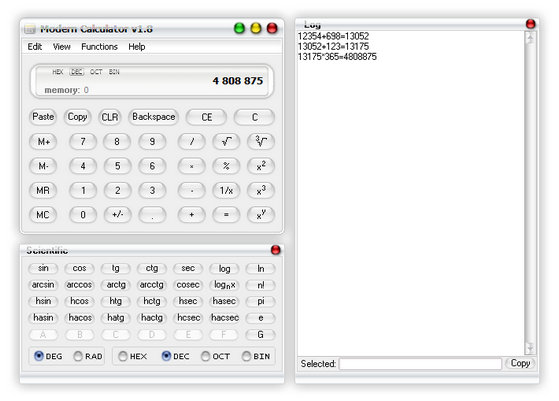
Task: Click the addition key
Action: [191, 215]
